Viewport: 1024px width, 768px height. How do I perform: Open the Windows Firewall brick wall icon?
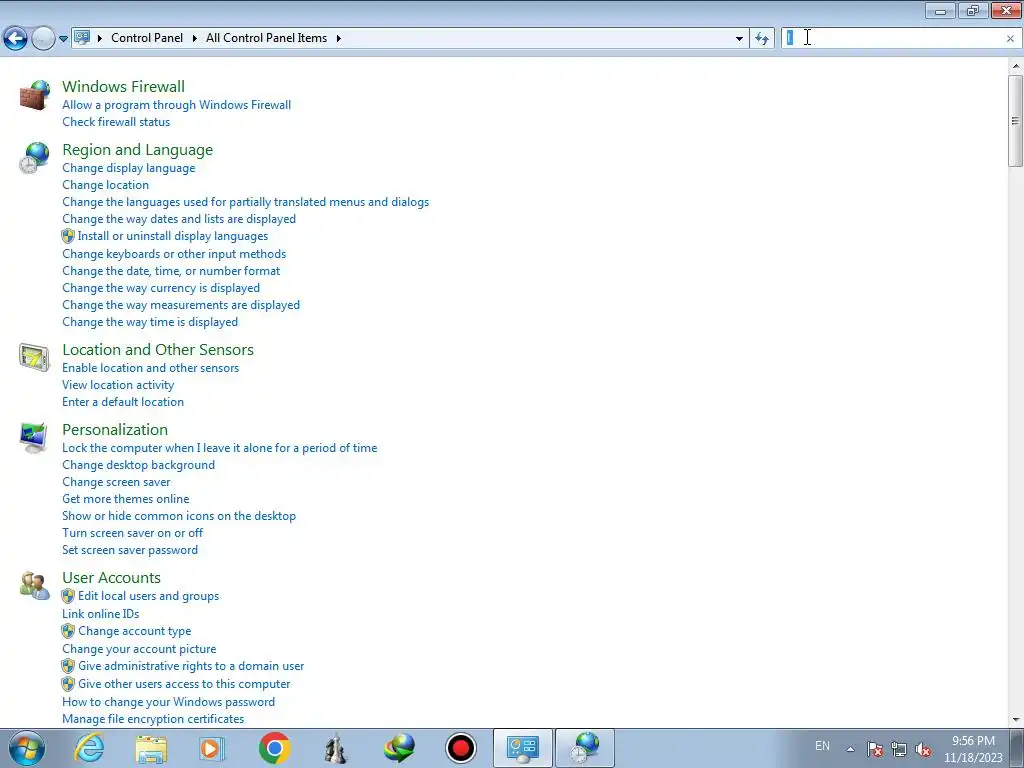(34, 95)
